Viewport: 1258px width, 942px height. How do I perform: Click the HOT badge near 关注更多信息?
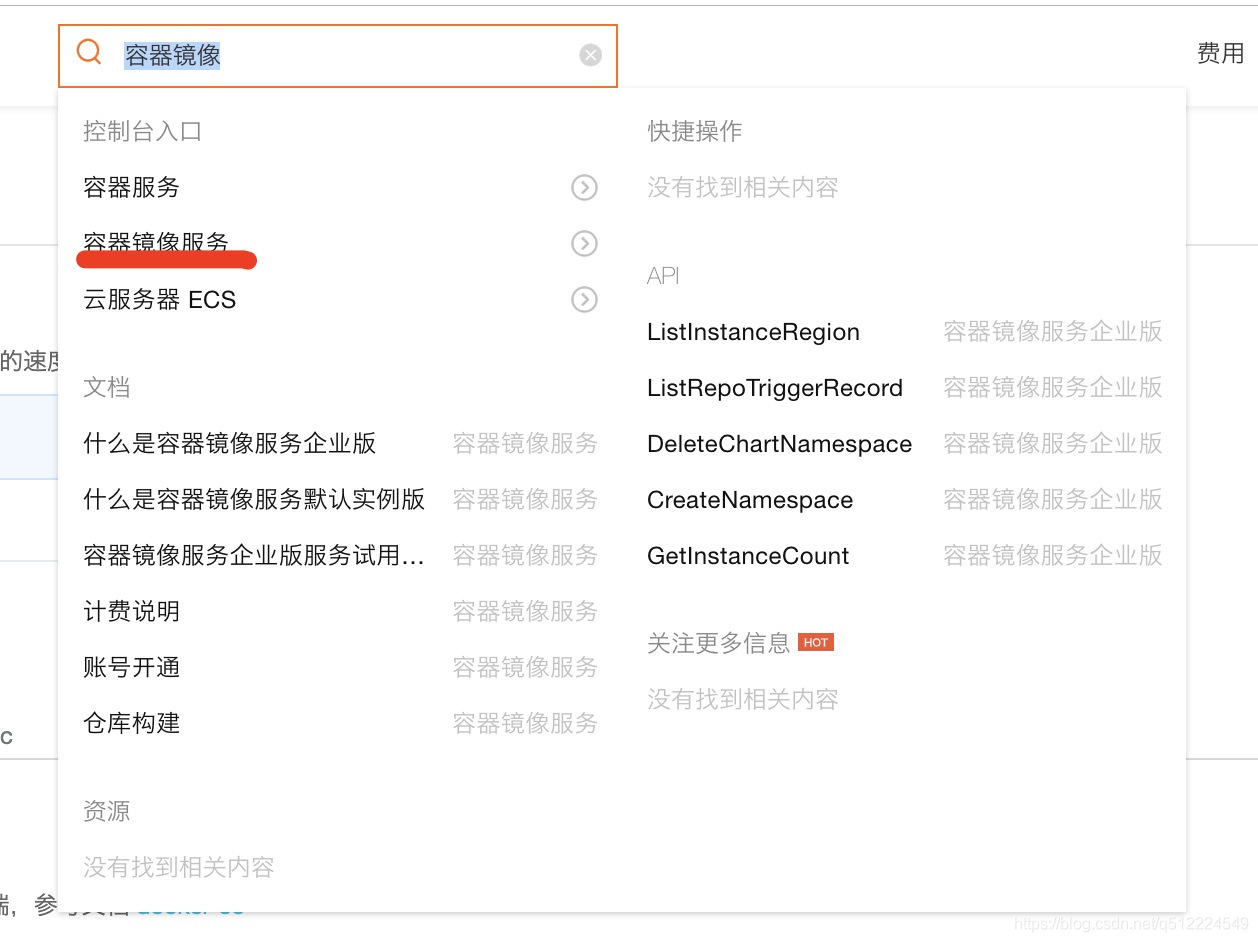pos(816,643)
